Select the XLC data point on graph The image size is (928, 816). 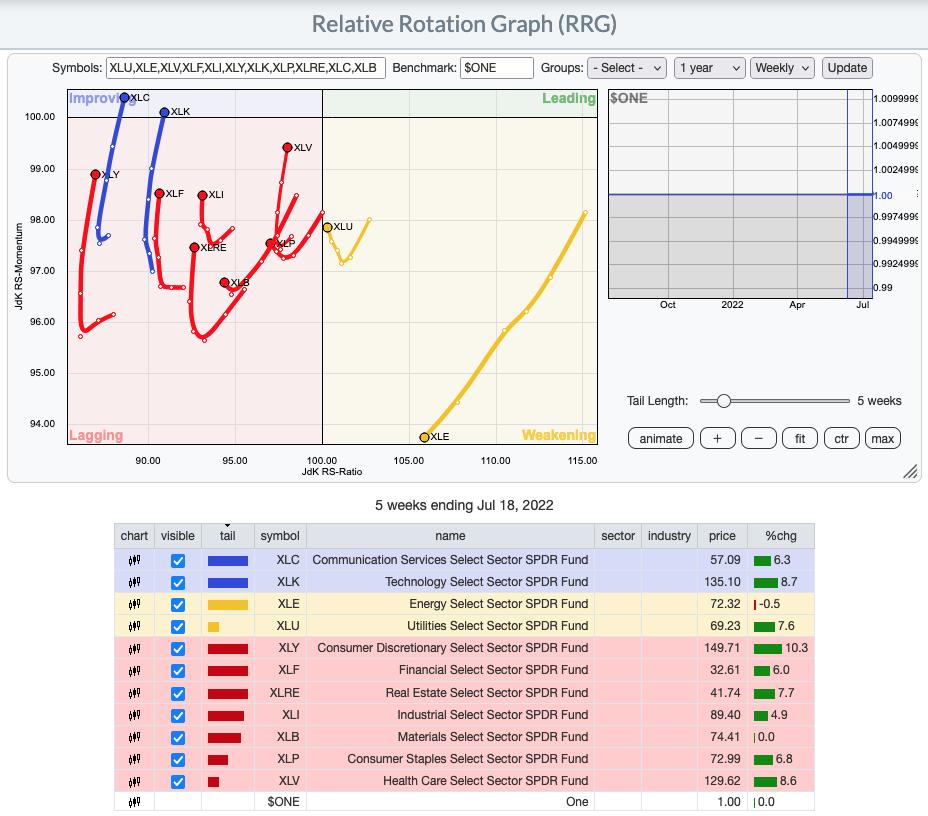pos(124,98)
